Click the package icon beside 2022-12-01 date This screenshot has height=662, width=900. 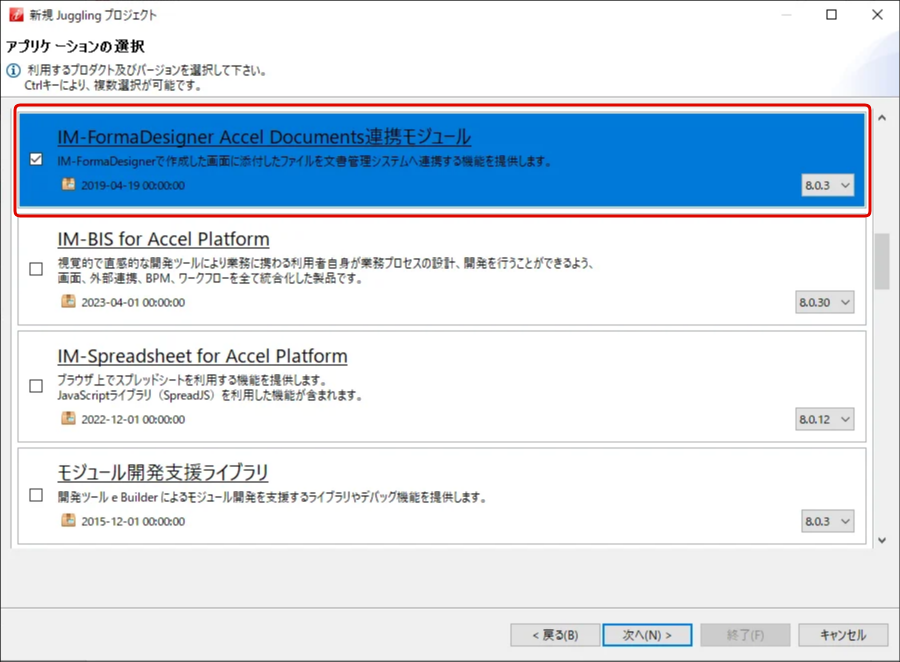(68, 419)
